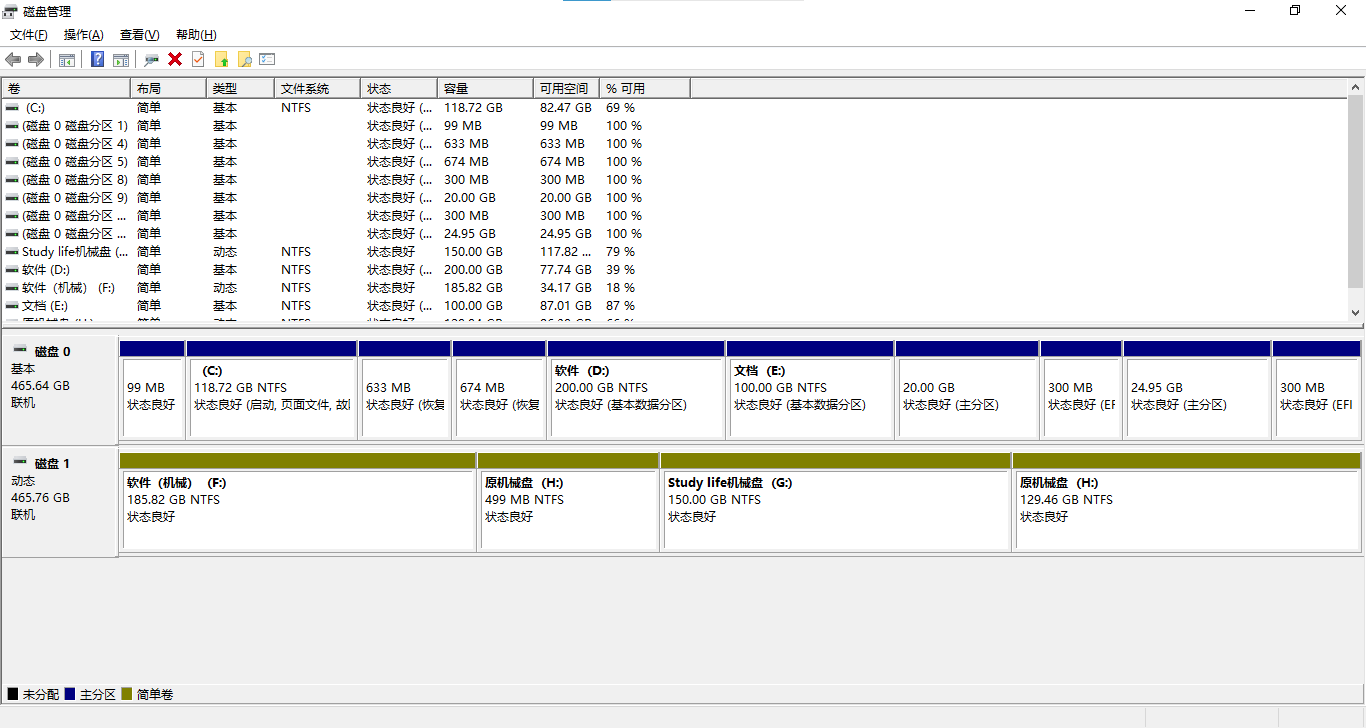Click the Back arrow toolbar icon
Screen dimensions: 1366x728
[x=13, y=59]
